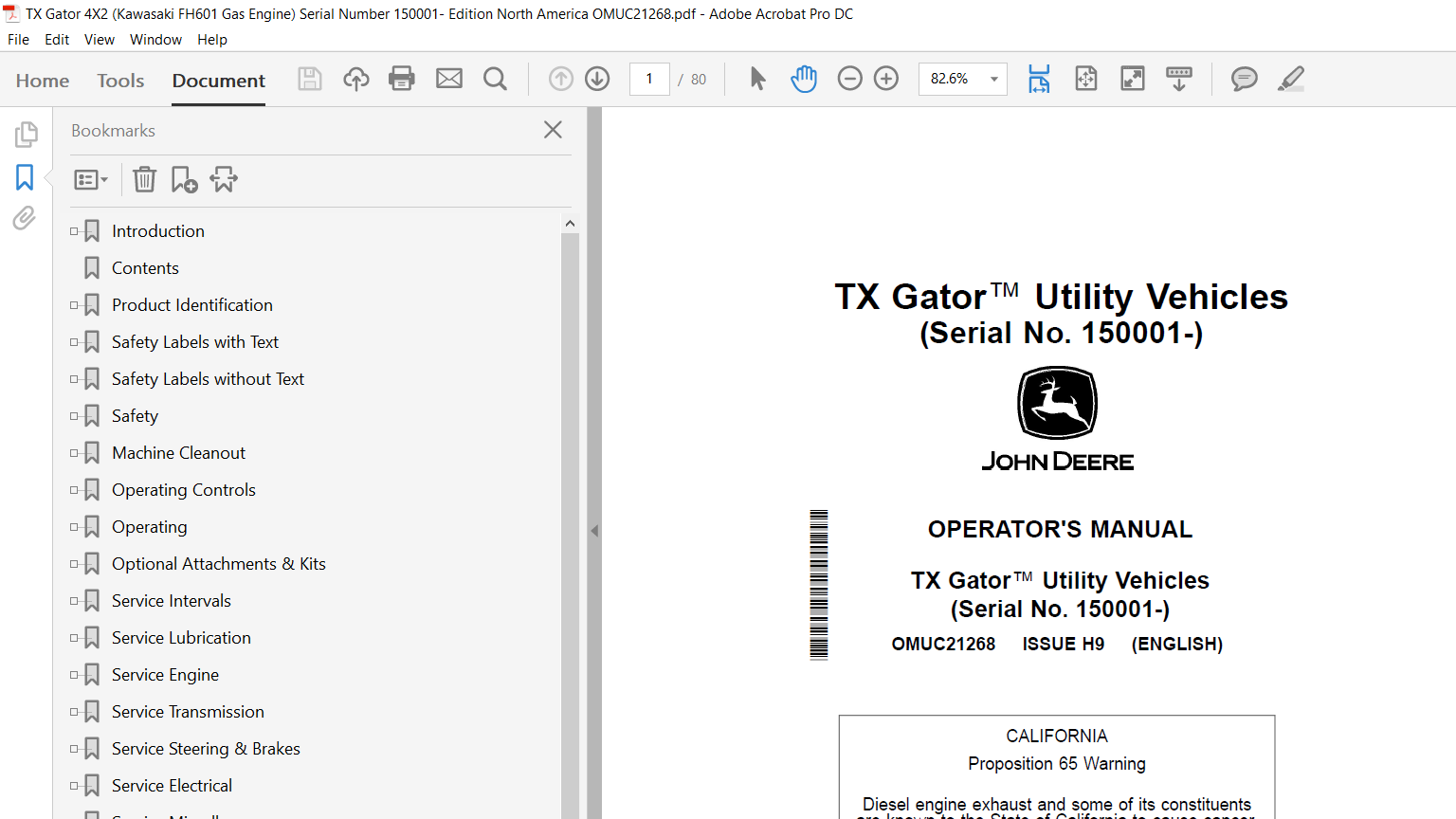This screenshot has height=819, width=1456.
Task: Jump to the Safety bookmark
Action: (x=135, y=416)
